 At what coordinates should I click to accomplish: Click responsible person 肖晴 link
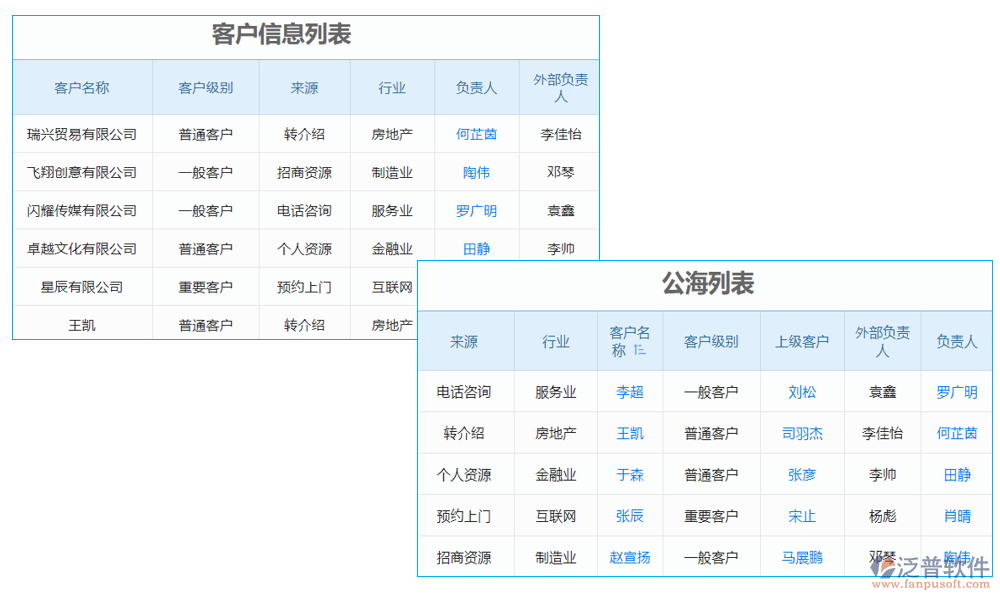[956, 515]
